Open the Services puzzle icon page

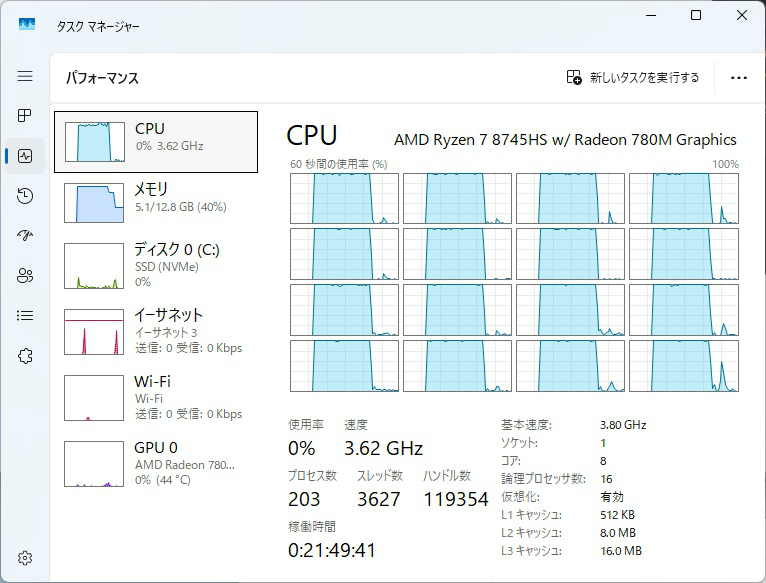25,356
